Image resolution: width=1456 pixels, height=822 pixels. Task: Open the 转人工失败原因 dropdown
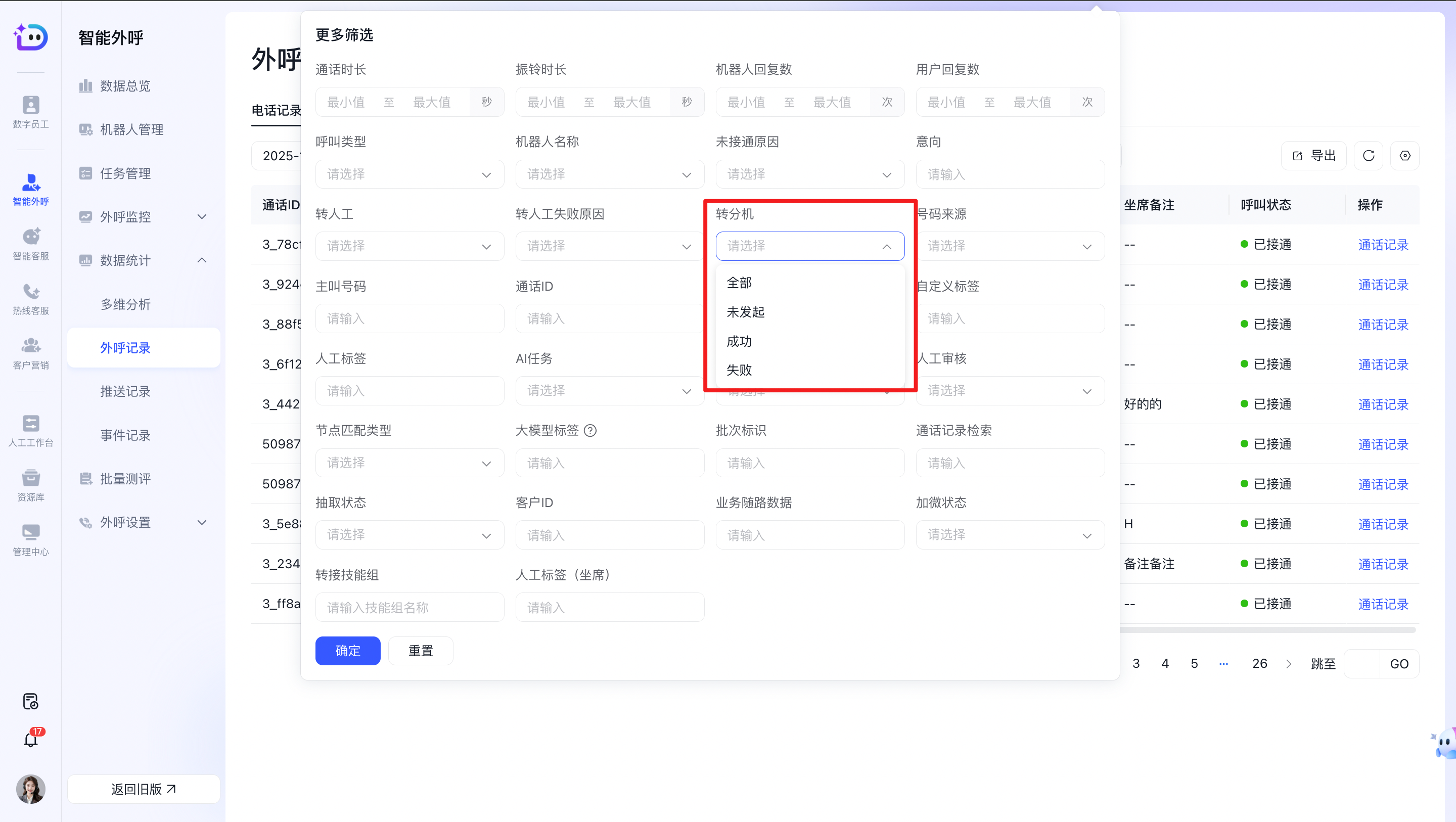[609, 246]
